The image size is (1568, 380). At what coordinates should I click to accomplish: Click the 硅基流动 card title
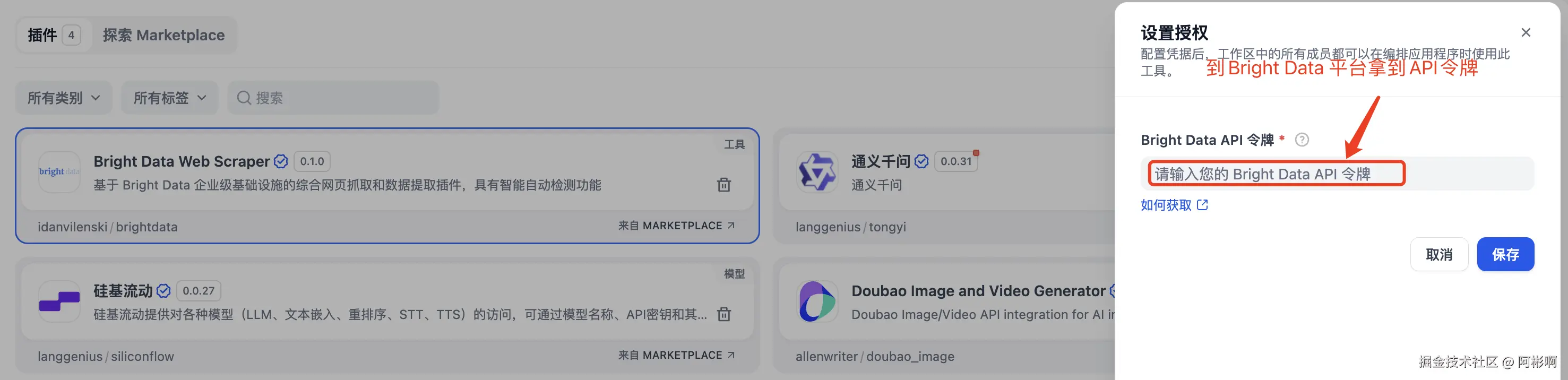pos(122,291)
